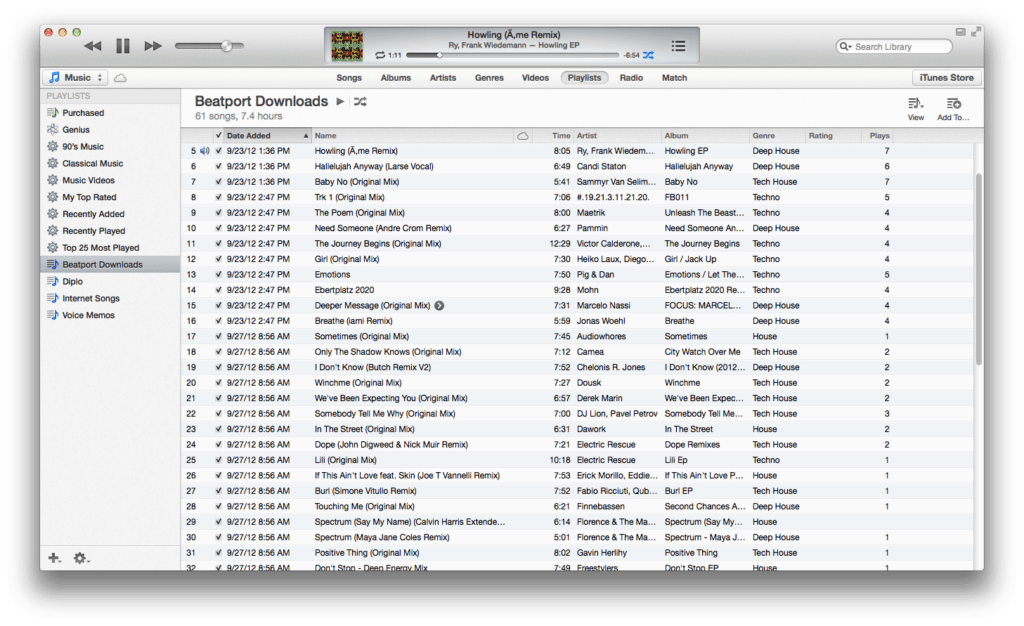Switch to mini player icon
The width and height of the screenshot is (1024, 626).
960,31
